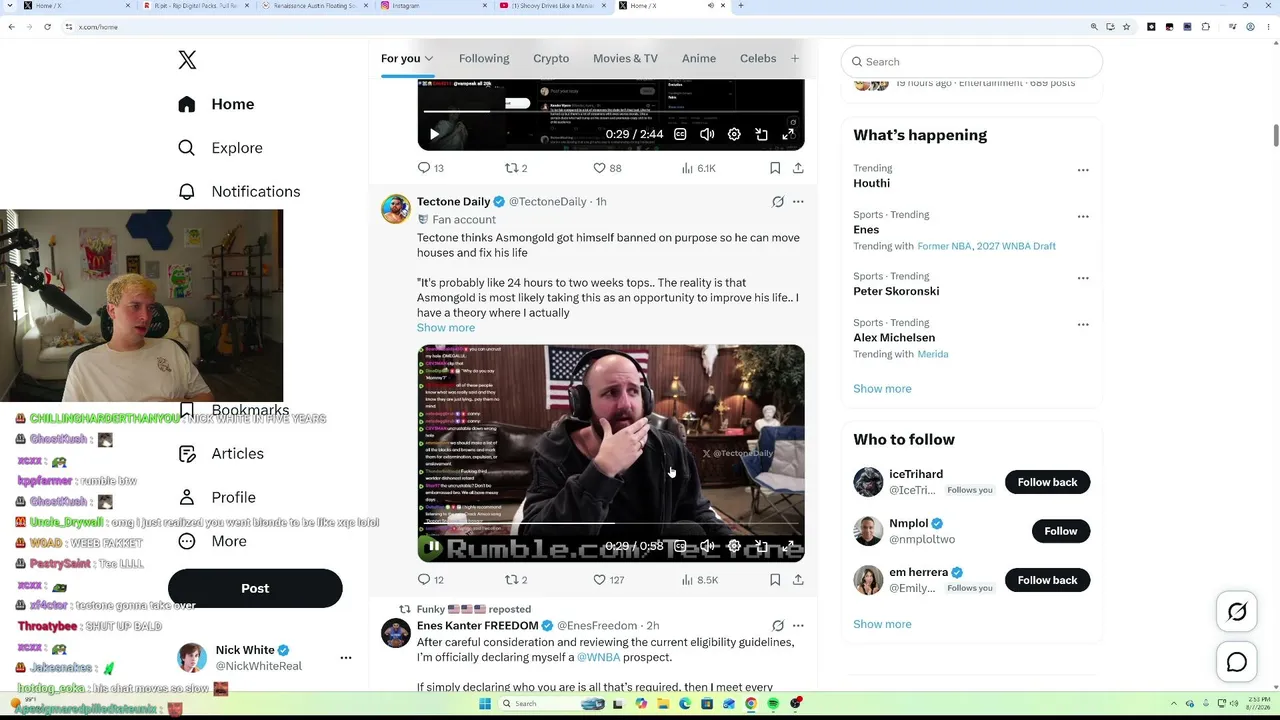The height and width of the screenshot is (720, 1280).
Task: Enable picture-in-picture on the 2:44 video
Action: tap(761, 134)
